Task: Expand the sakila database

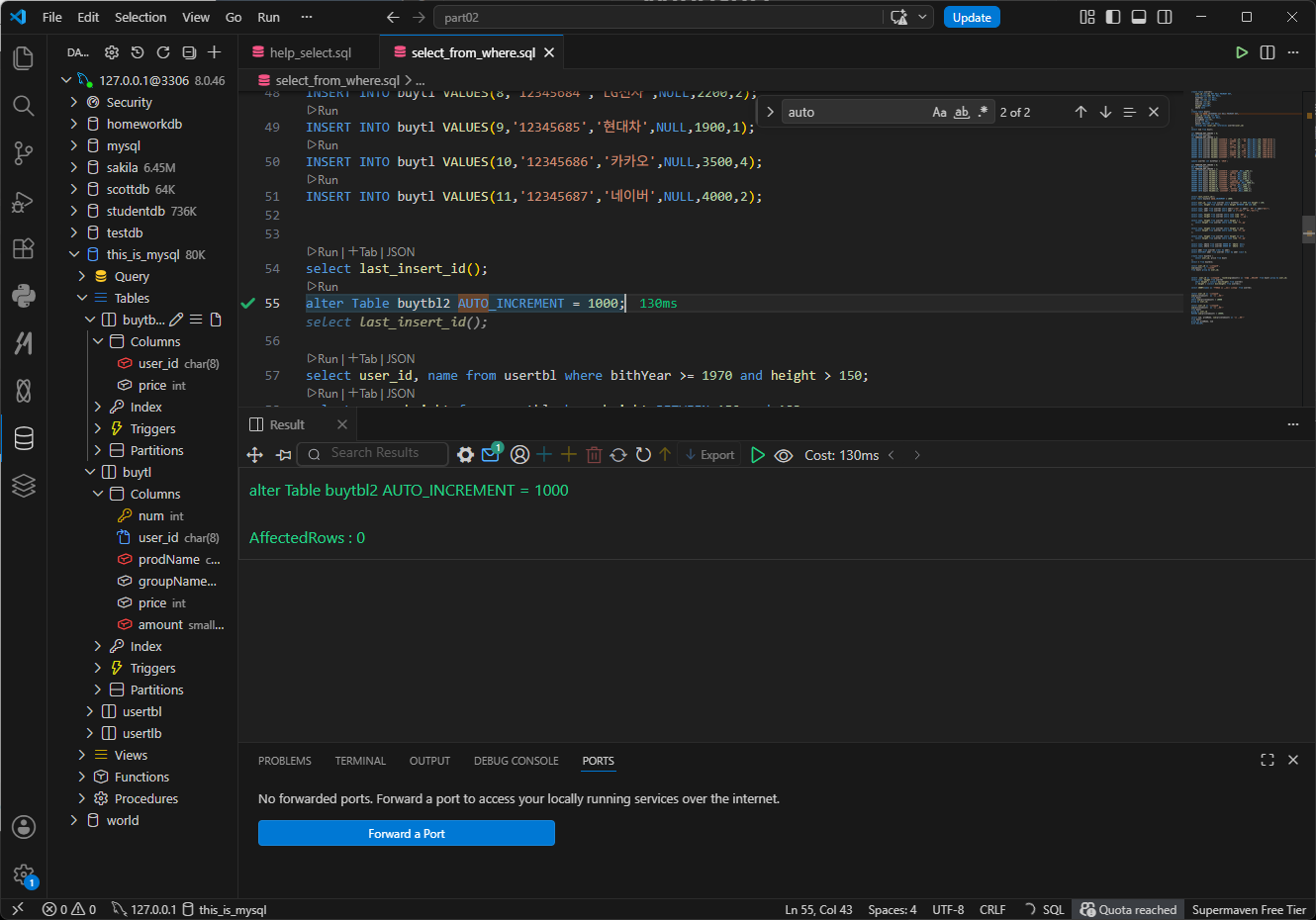Action: click(74, 167)
